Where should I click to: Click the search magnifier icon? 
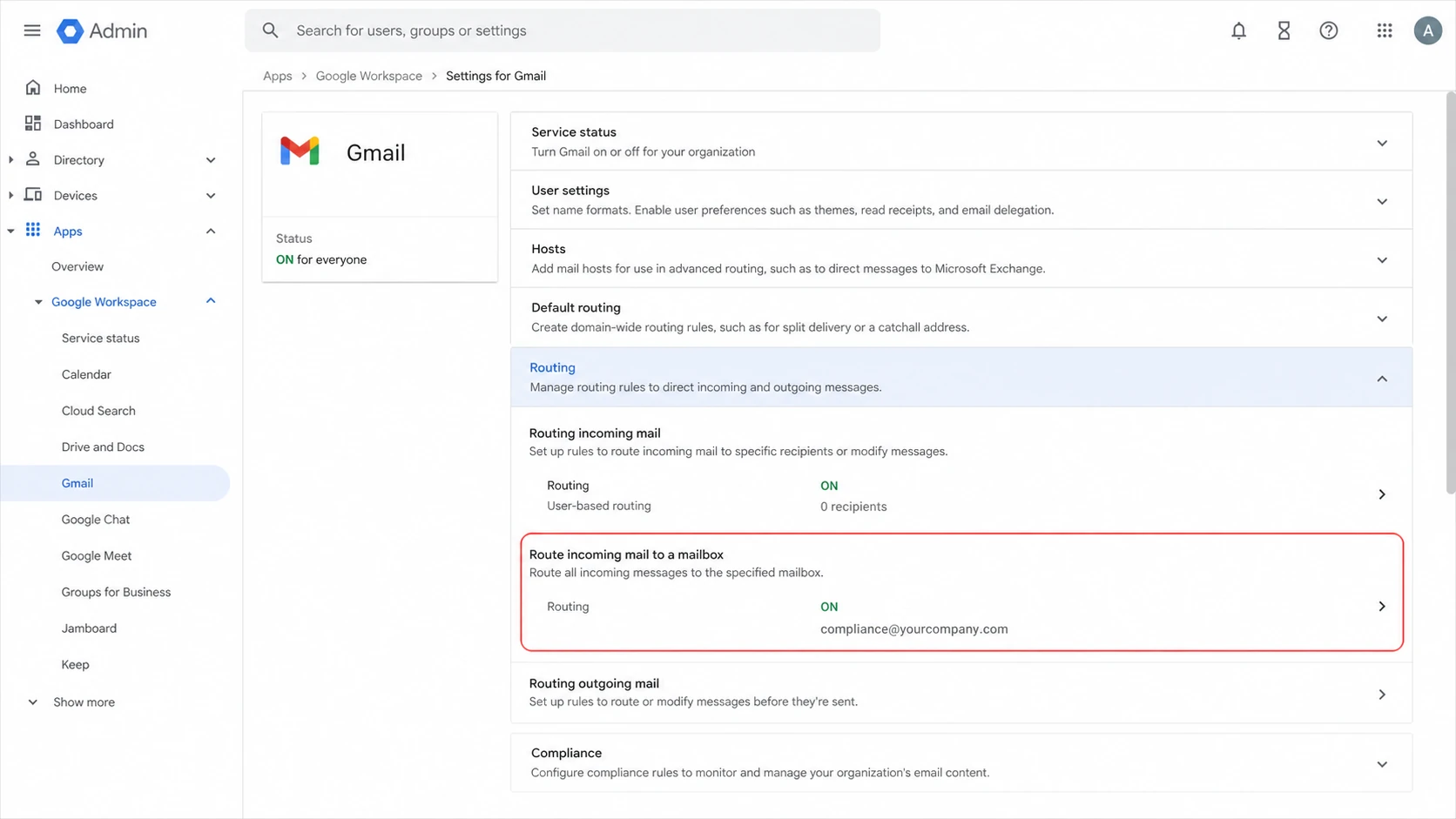point(271,30)
